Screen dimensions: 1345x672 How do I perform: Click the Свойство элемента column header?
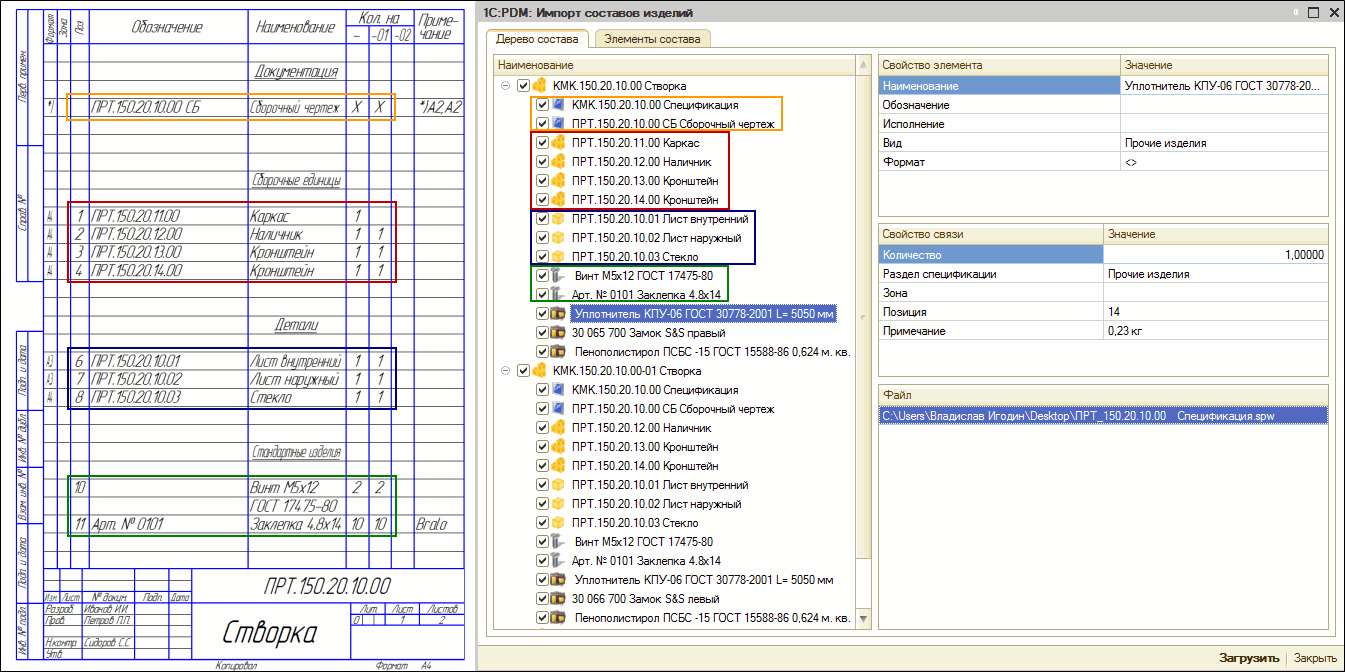[999, 65]
